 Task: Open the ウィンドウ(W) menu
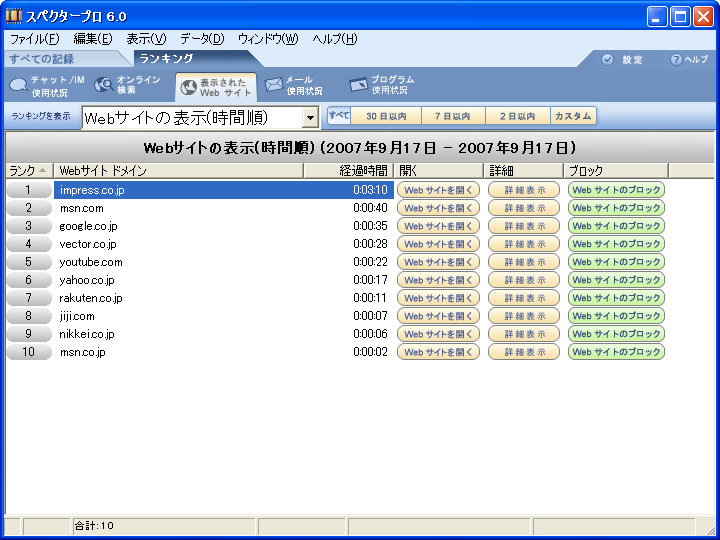pos(268,39)
